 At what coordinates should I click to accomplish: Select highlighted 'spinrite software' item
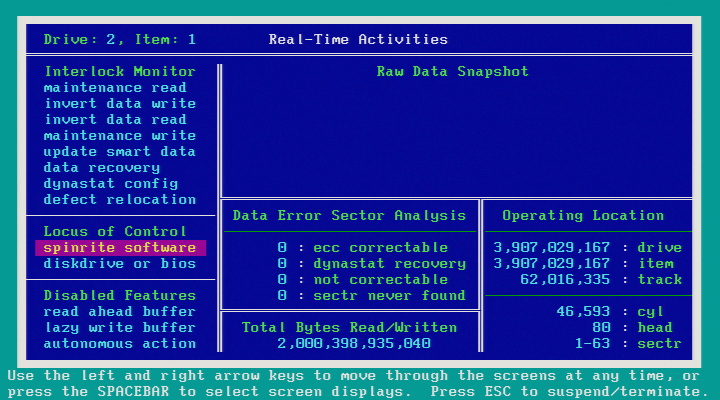(120, 248)
